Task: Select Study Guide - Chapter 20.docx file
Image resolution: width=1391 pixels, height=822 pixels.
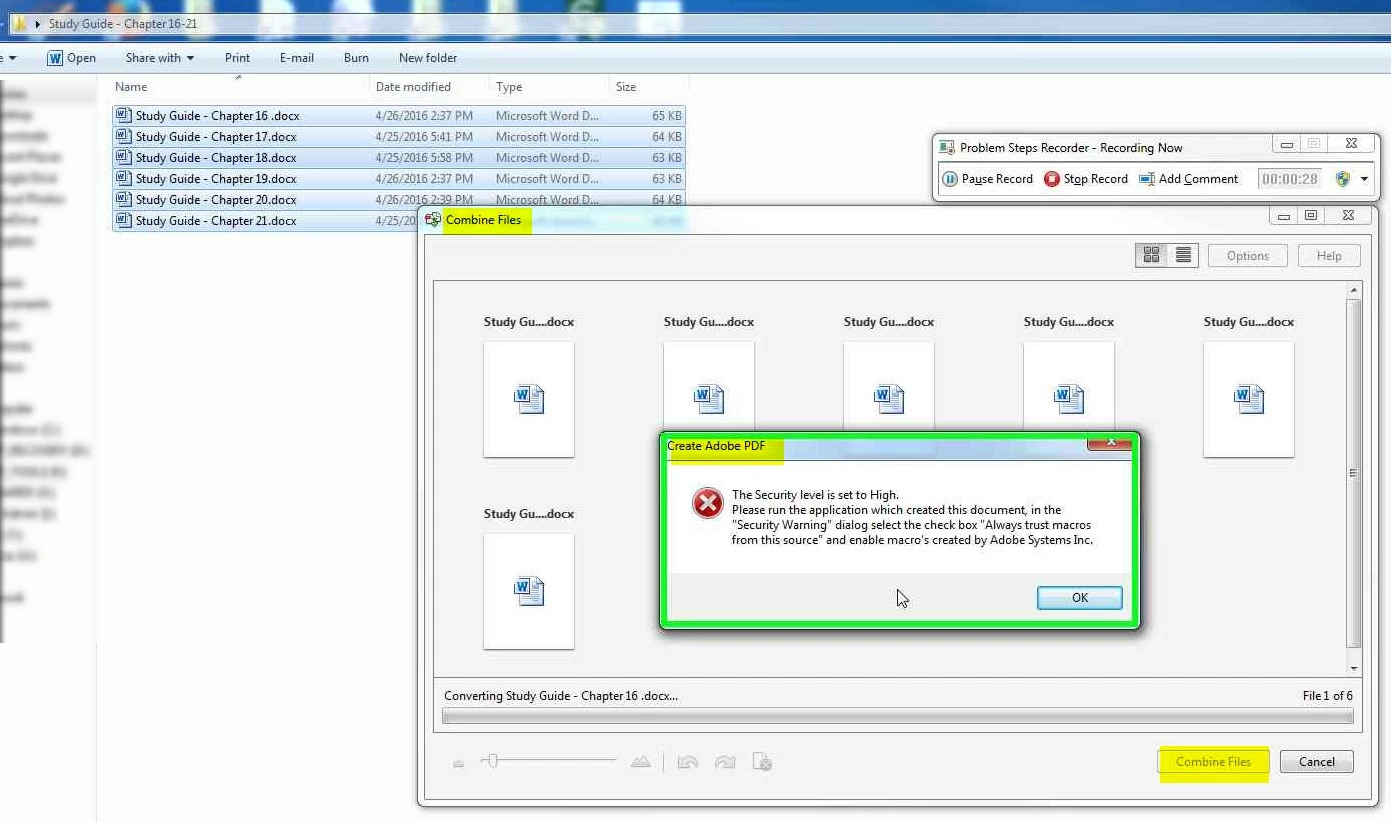Action: point(399,200)
